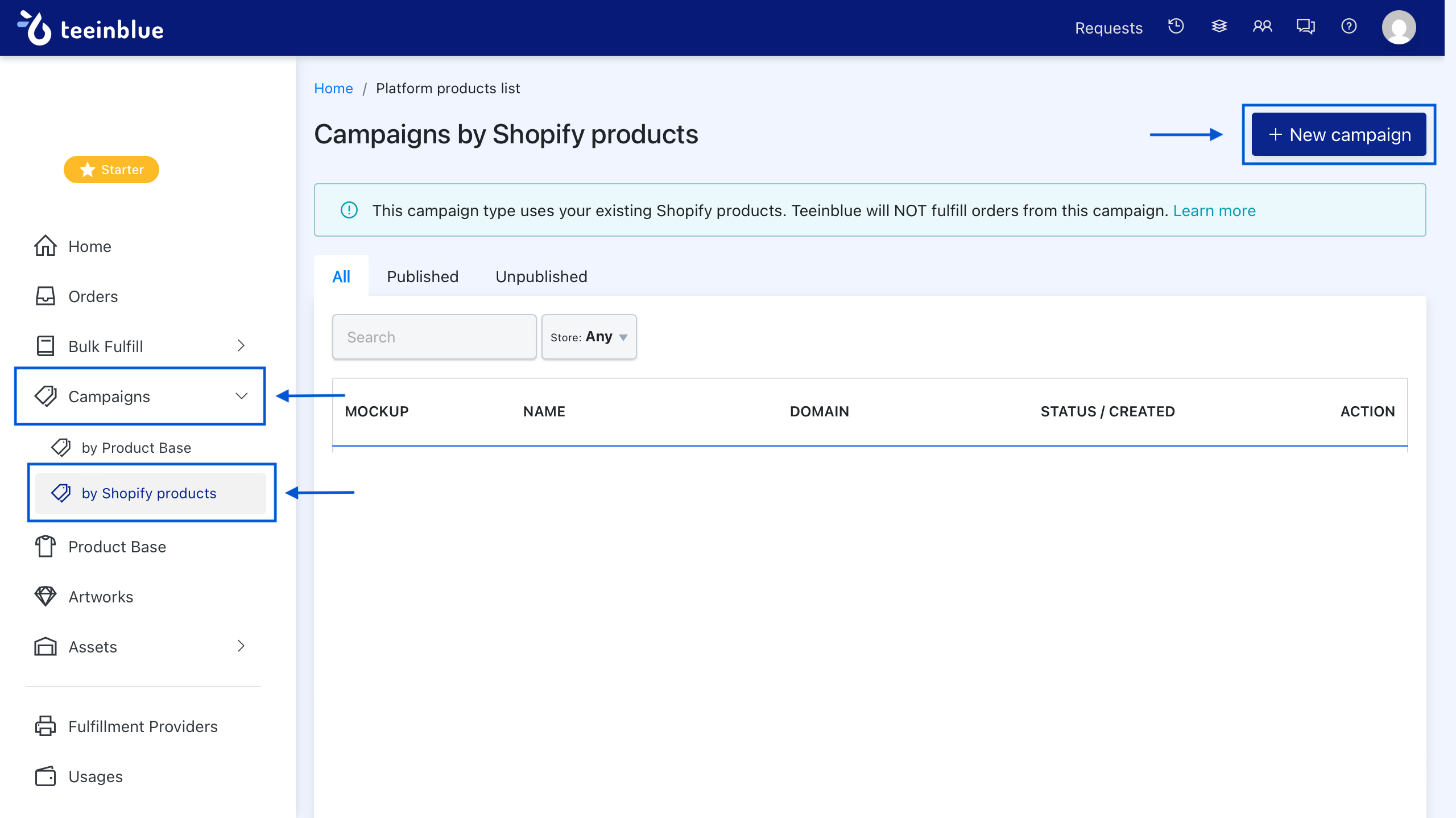1456x818 pixels.
Task: Click the Bulk Fulfill book icon
Action: coord(45,346)
